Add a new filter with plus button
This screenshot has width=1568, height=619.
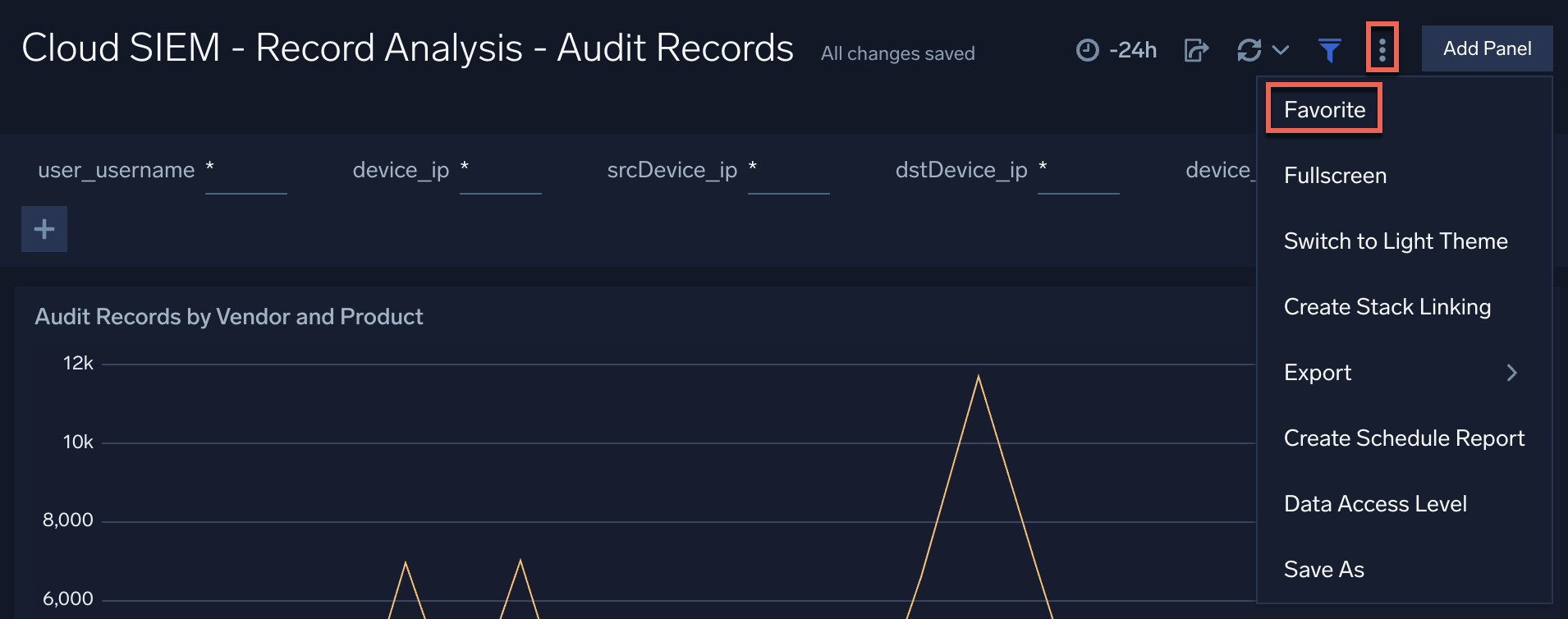point(44,229)
